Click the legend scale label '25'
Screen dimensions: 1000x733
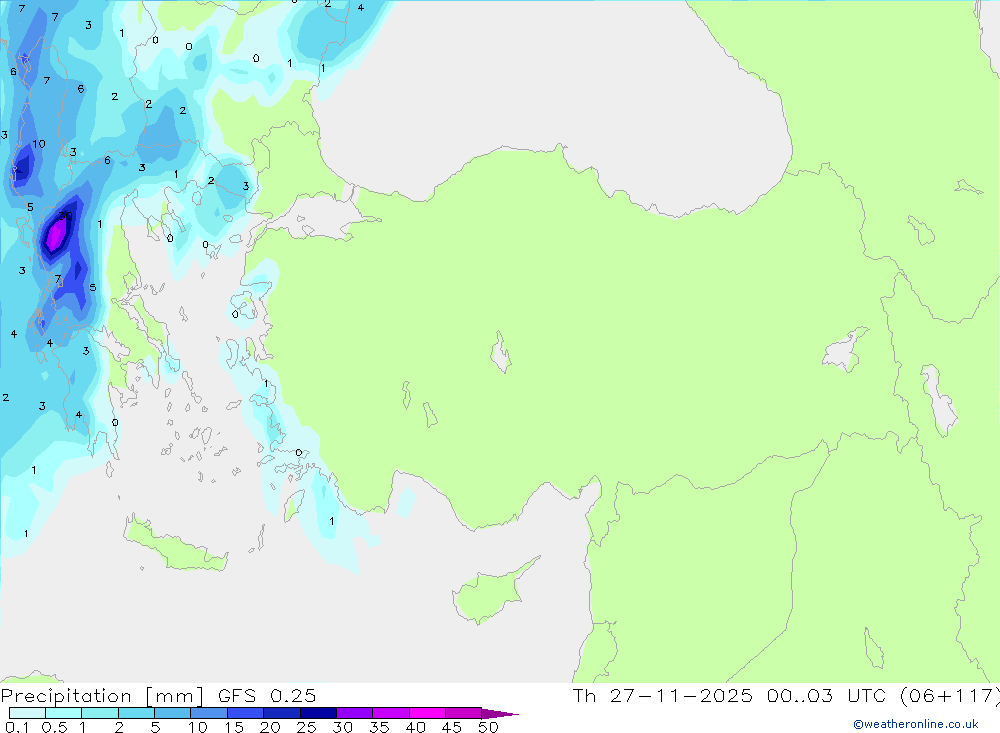pyautogui.click(x=306, y=727)
